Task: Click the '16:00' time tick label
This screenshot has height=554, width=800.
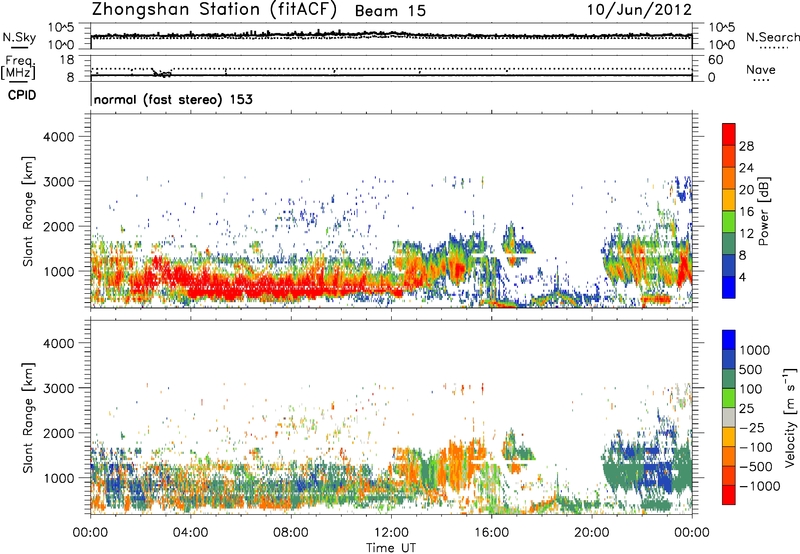Action: (491, 533)
